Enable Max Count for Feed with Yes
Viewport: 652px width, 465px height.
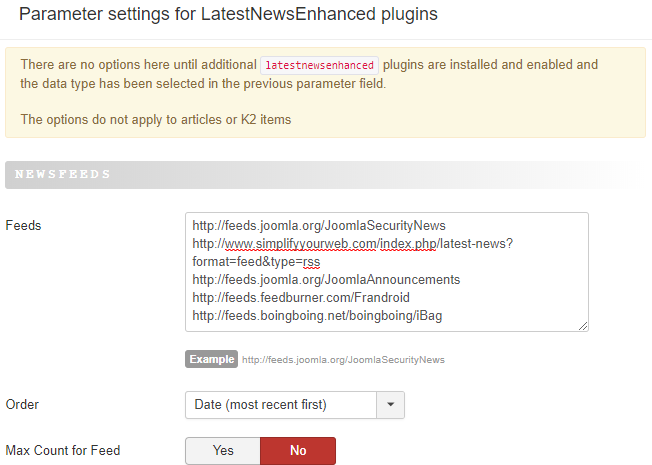tap(223, 451)
